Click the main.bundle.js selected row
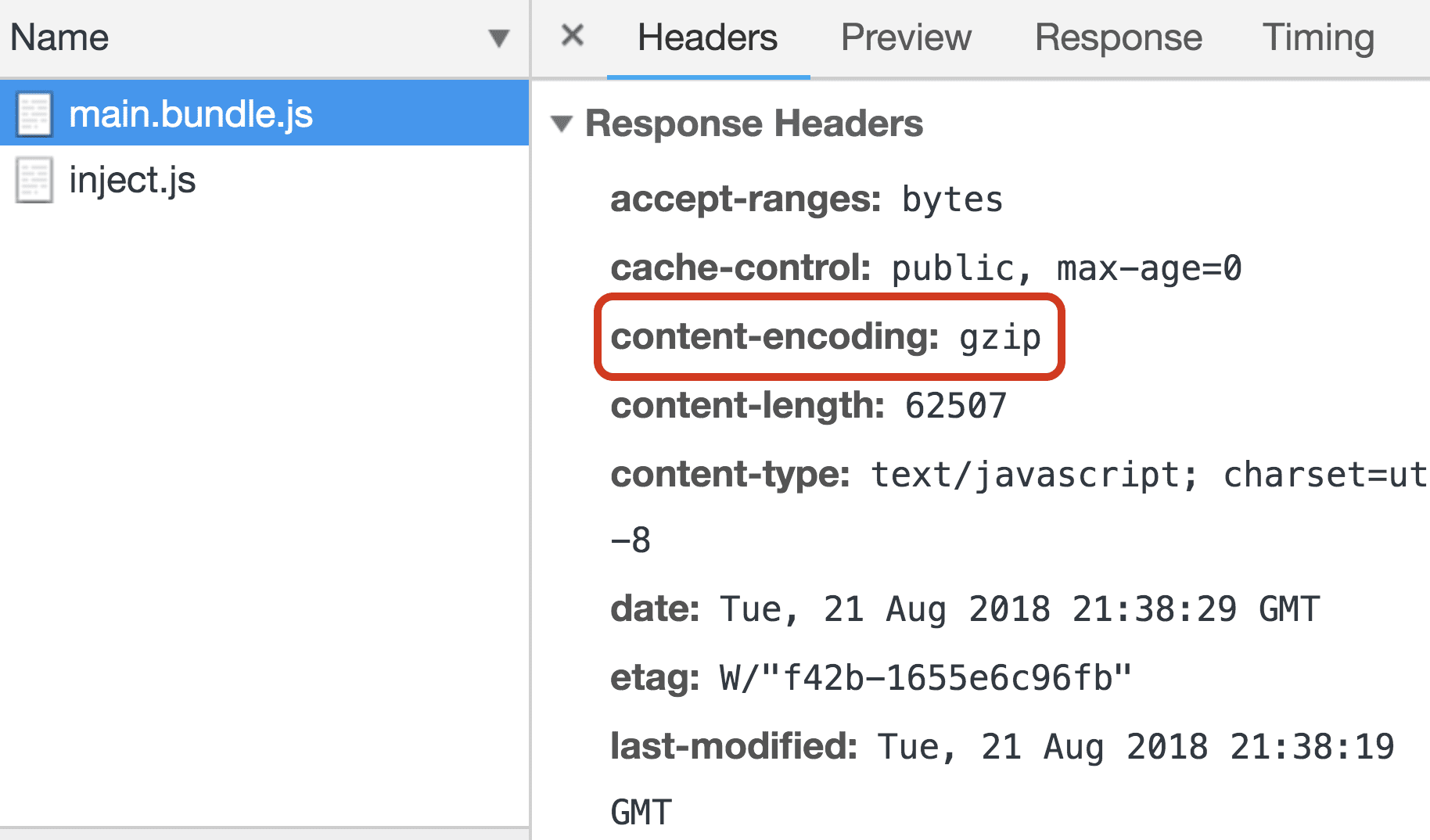 point(235,113)
